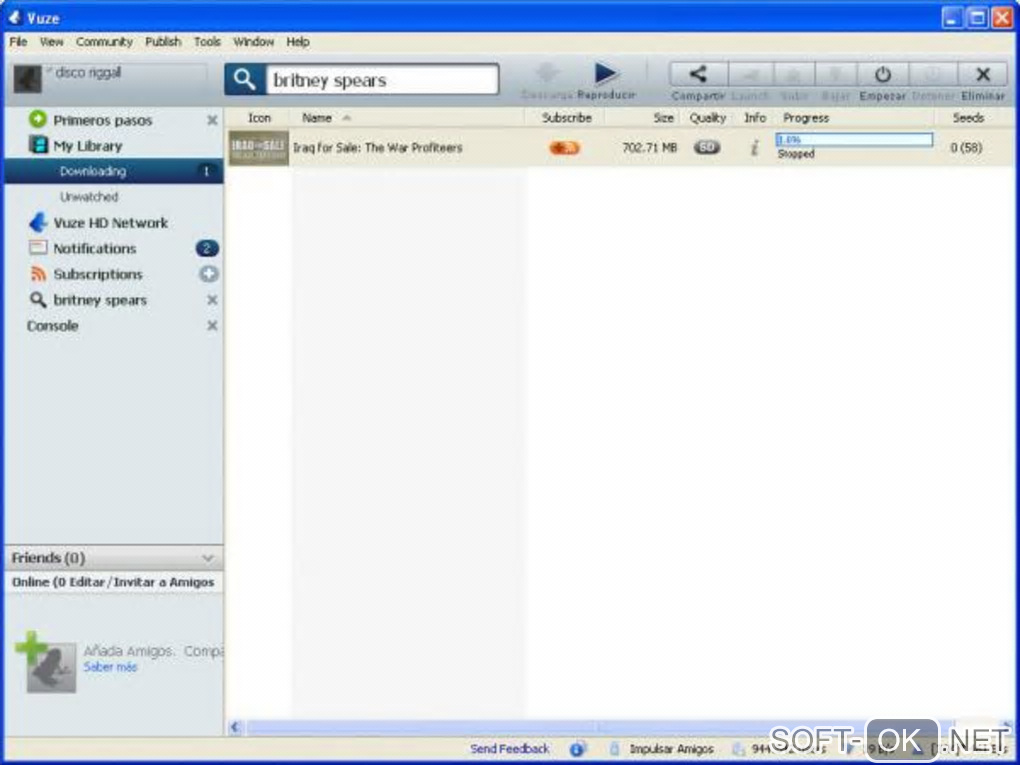This screenshot has height=765, width=1020.
Task: Click the Notifications count badge 2
Action: pyautogui.click(x=207, y=248)
